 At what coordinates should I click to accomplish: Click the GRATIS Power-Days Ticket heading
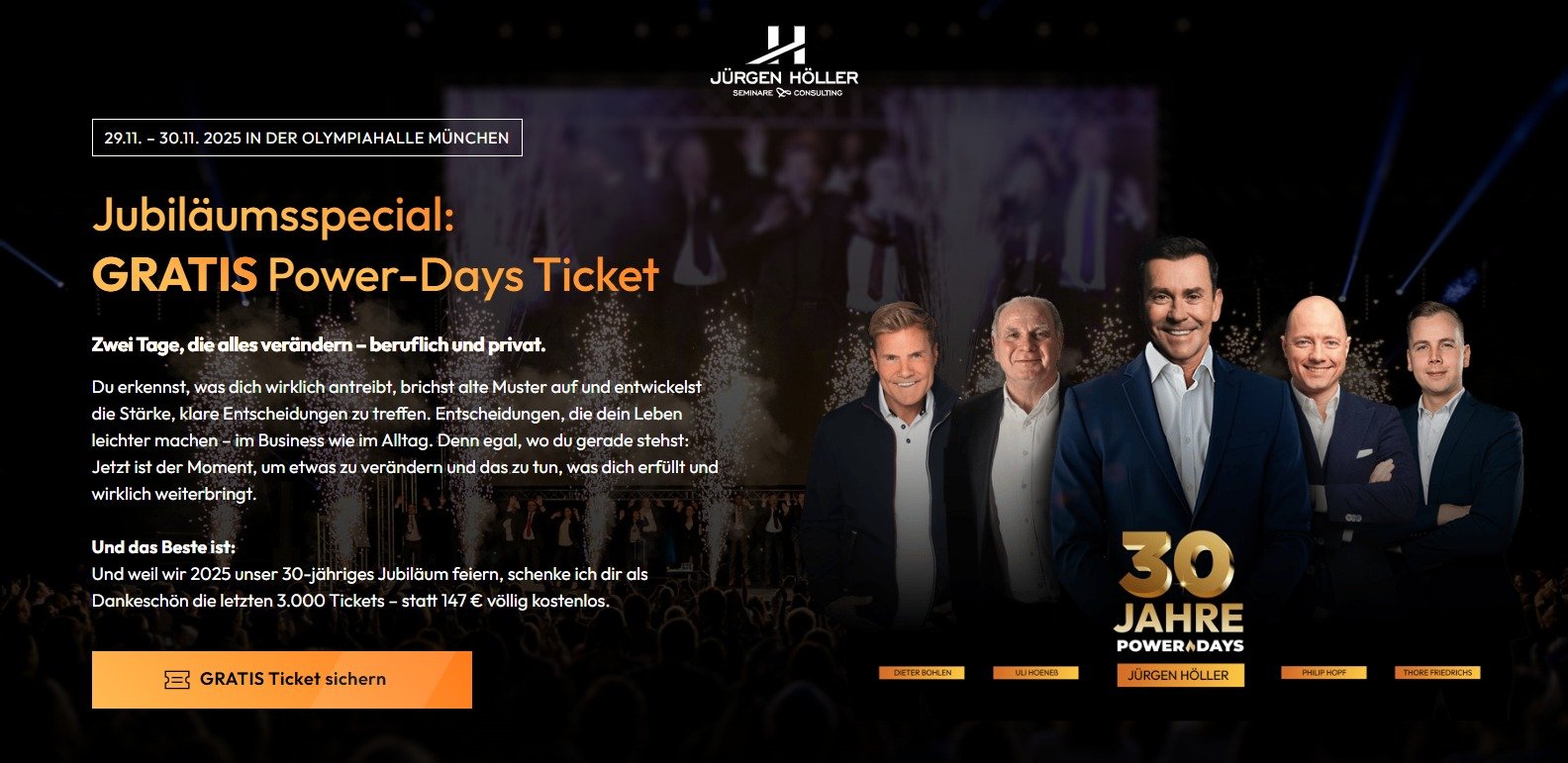click(x=375, y=275)
